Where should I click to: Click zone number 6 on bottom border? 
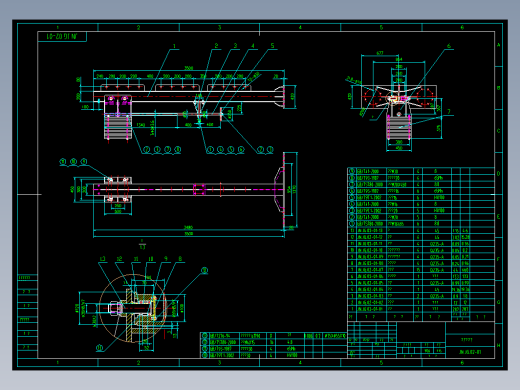pos(462,362)
